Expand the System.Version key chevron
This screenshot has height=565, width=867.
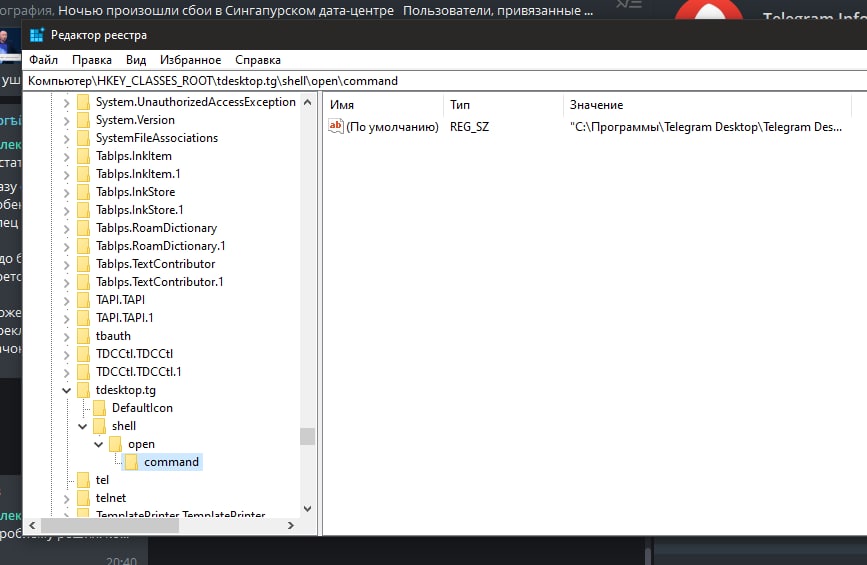[x=66, y=121]
